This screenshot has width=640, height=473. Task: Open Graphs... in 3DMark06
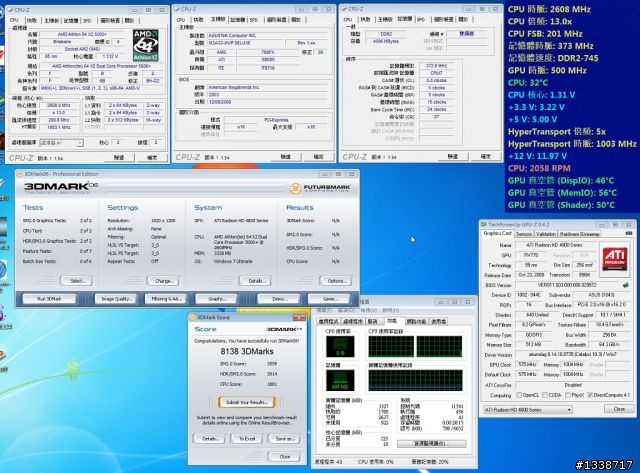coord(216,299)
